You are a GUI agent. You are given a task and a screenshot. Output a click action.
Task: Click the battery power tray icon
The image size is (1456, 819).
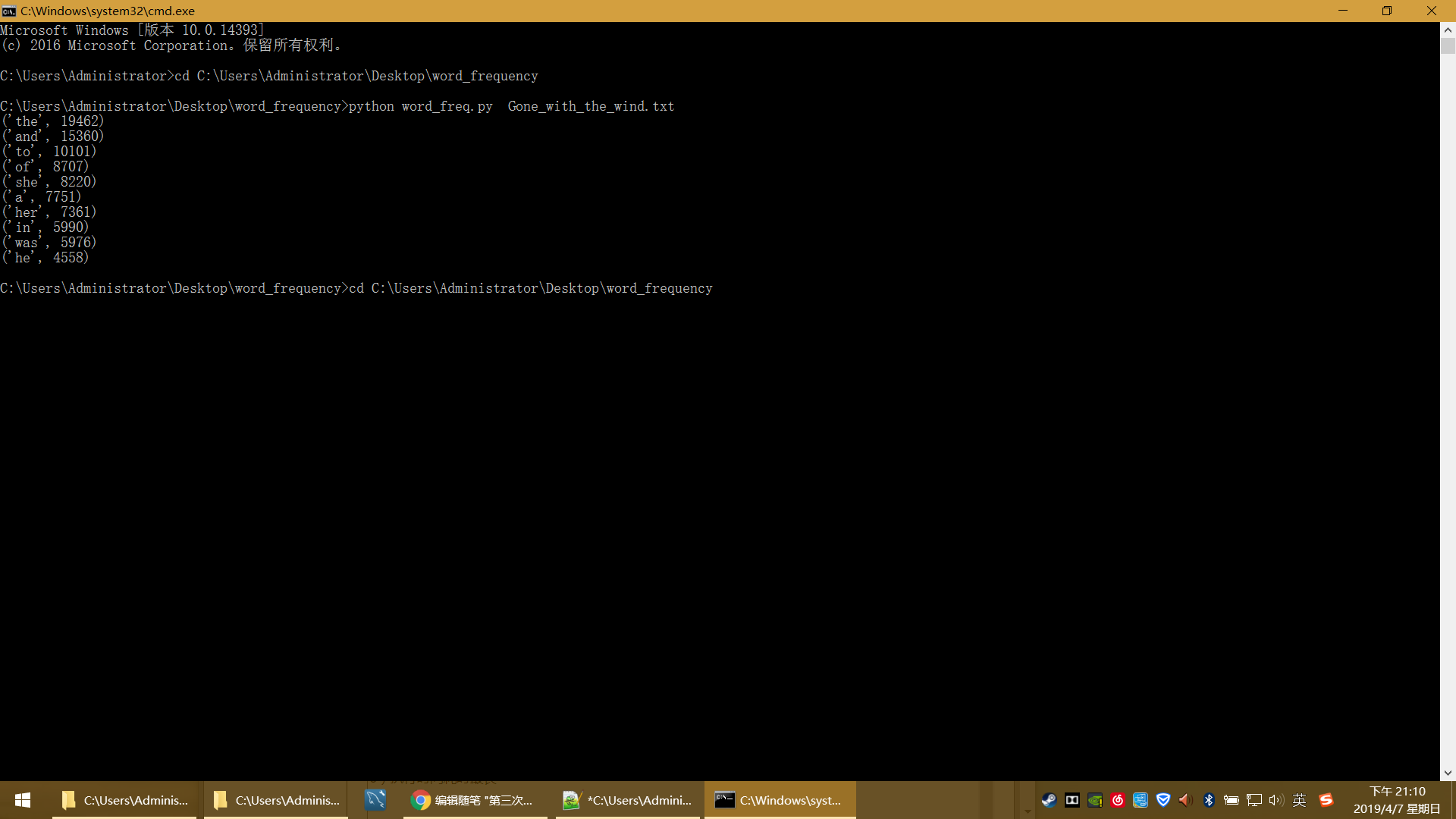(x=1232, y=800)
